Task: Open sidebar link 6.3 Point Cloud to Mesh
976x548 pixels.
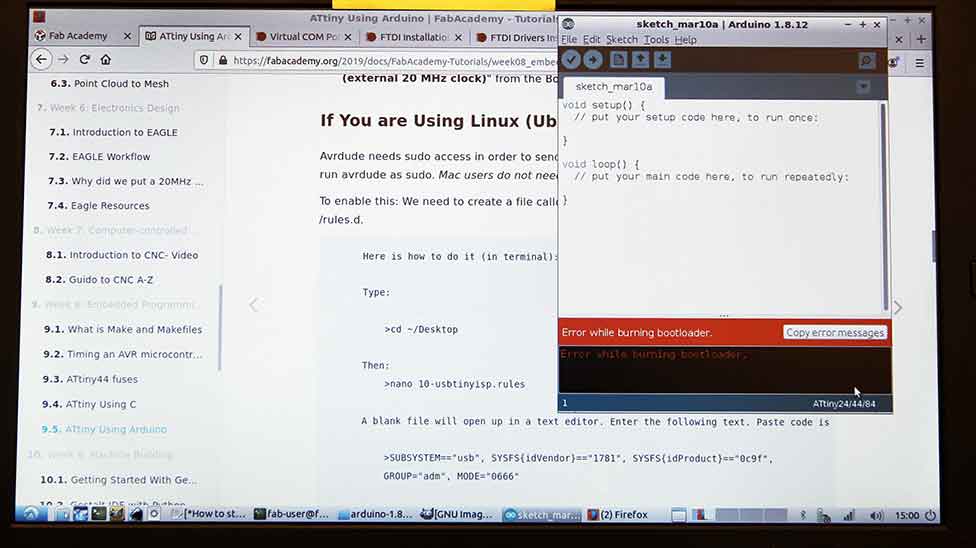Action: pyautogui.click(x=110, y=83)
